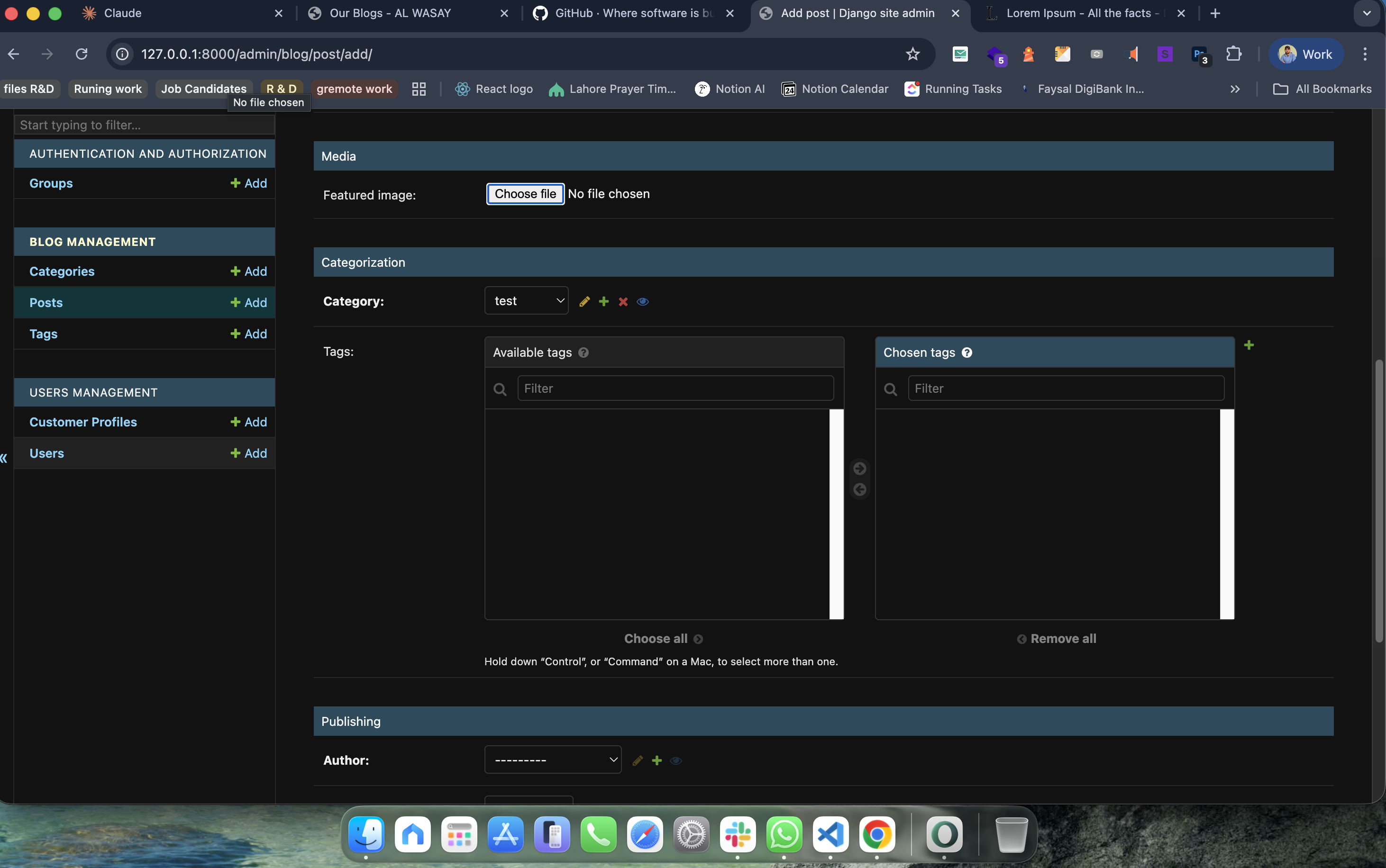Open the Customer Profiles link in the sidebar

[x=83, y=422]
